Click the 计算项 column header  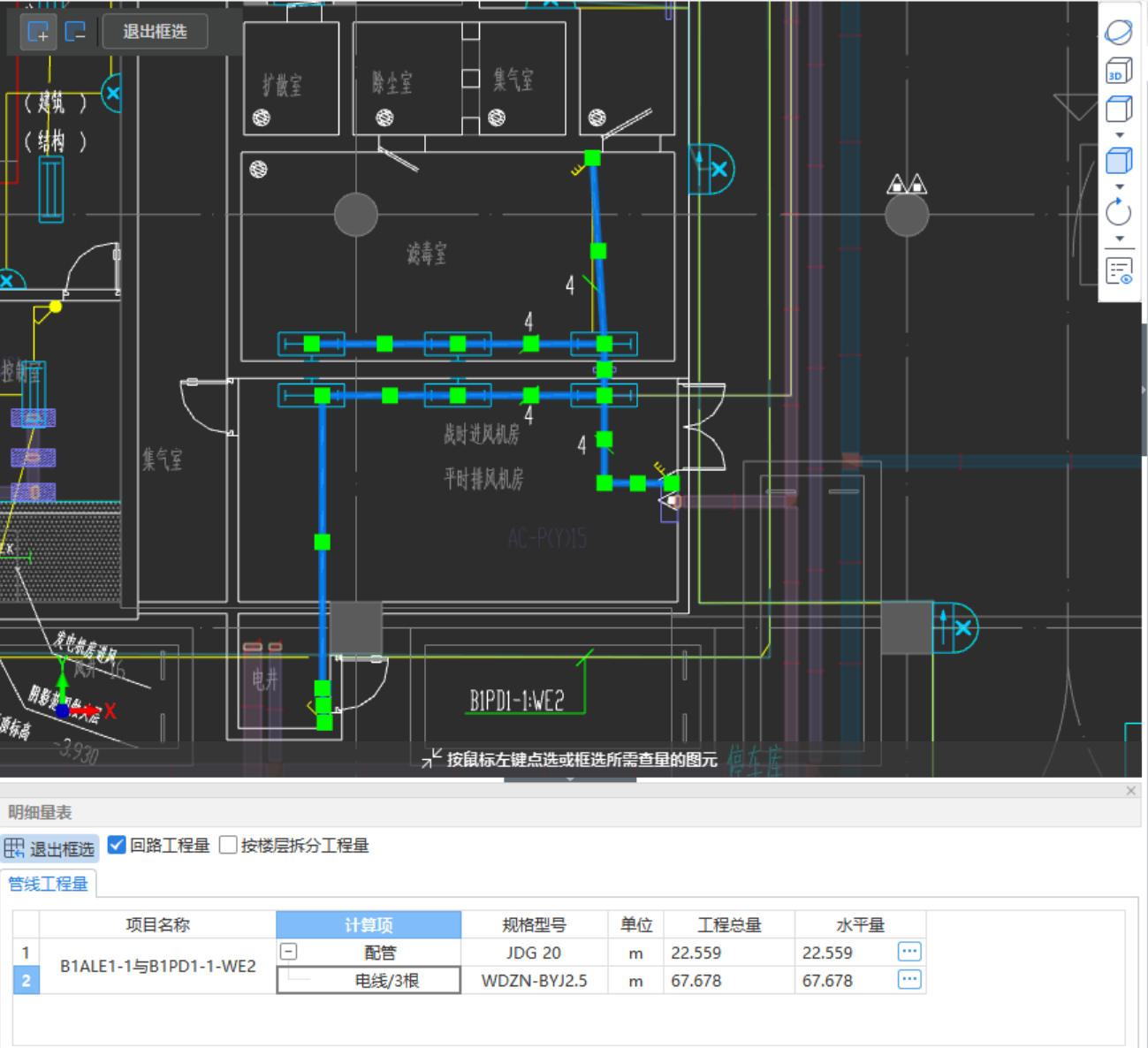coord(369,924)
